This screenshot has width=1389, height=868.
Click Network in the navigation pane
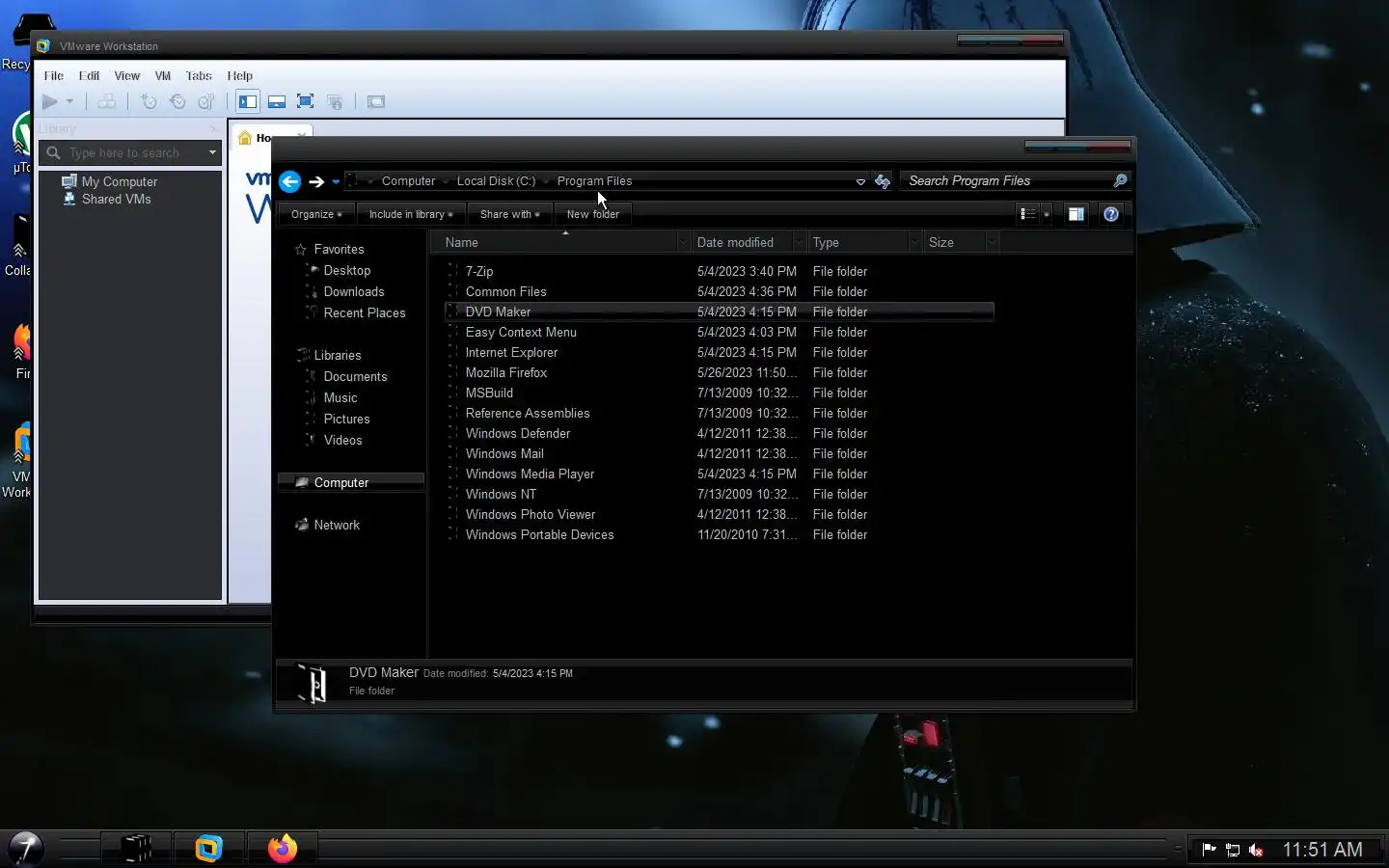click(x=337, y=526)
